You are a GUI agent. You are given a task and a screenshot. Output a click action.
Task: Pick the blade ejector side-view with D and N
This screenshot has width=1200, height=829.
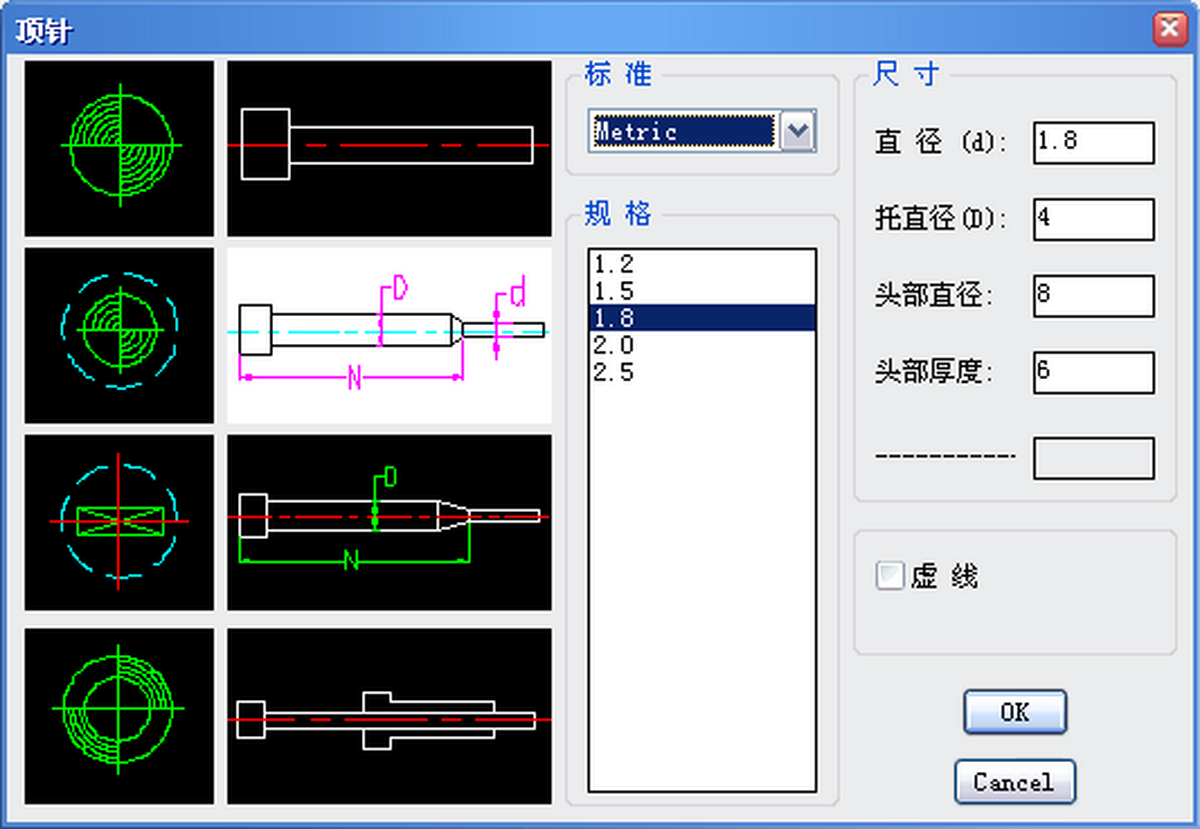coord(389,522)
